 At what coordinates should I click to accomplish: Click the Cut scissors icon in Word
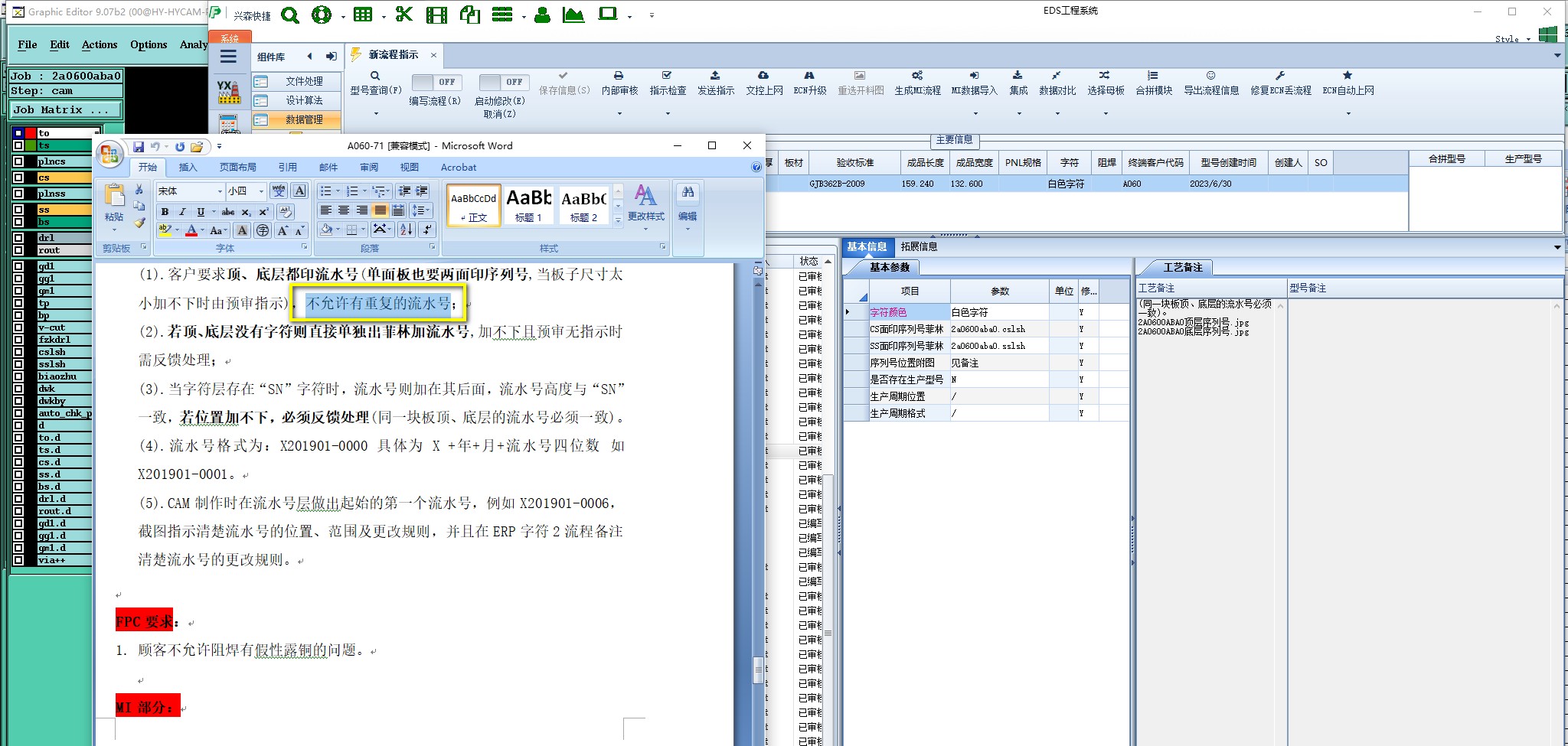coord(139,190)
